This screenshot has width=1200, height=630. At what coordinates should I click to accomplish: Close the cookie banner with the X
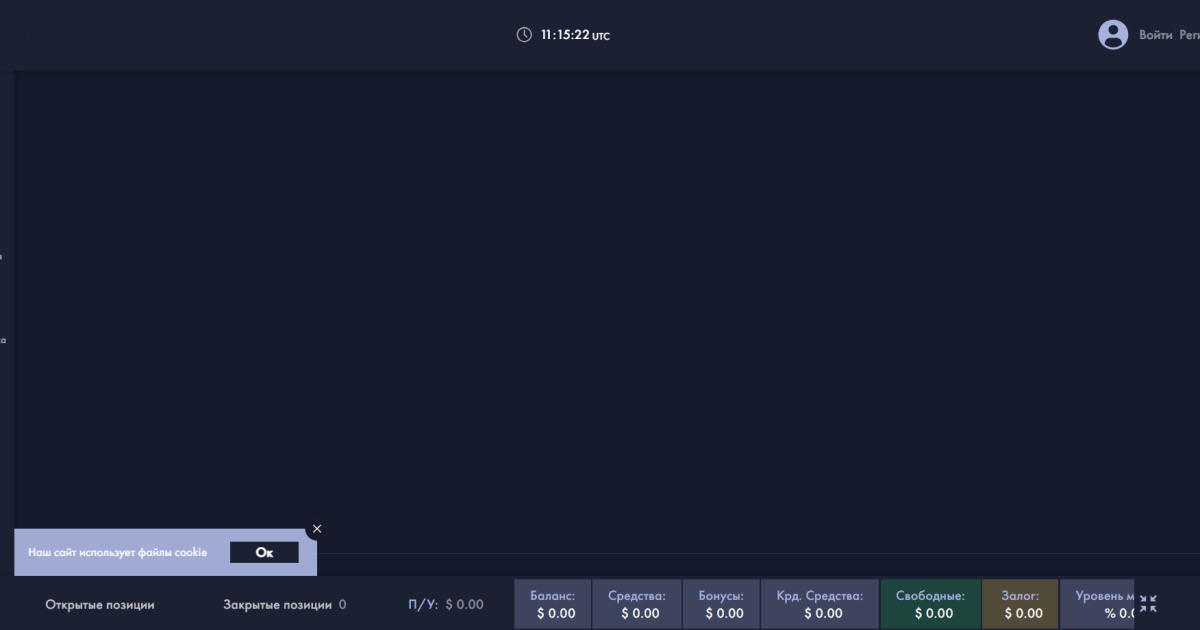pyautogui.click(x=317, y=529)
